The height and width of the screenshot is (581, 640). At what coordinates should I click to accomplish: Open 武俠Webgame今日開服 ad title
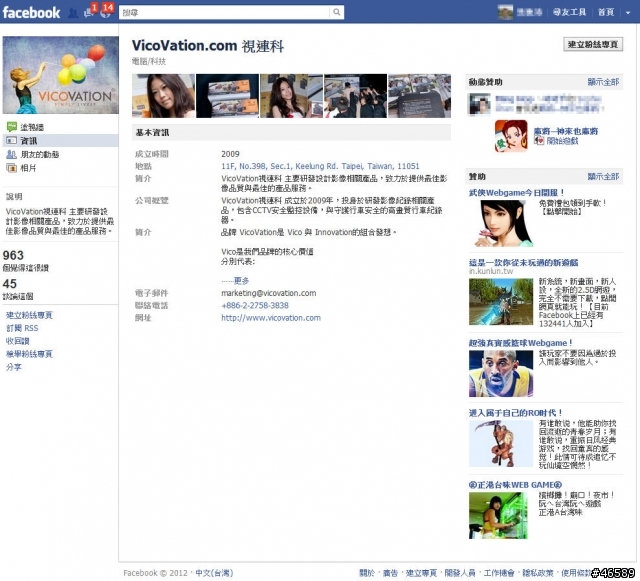516,193
